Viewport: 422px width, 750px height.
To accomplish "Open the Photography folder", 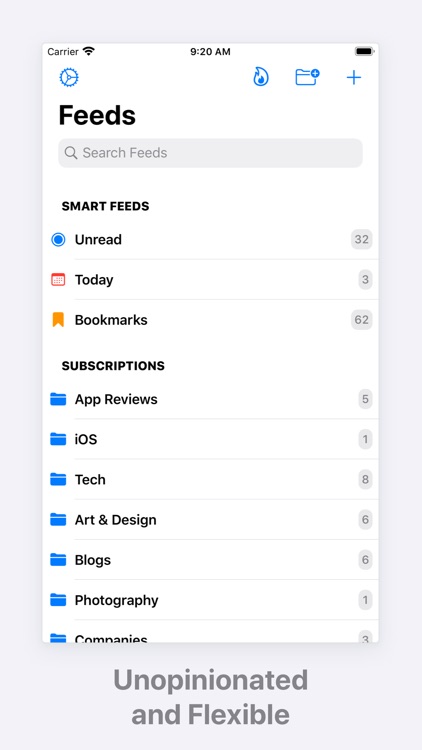I will click(x=211, y=600).
